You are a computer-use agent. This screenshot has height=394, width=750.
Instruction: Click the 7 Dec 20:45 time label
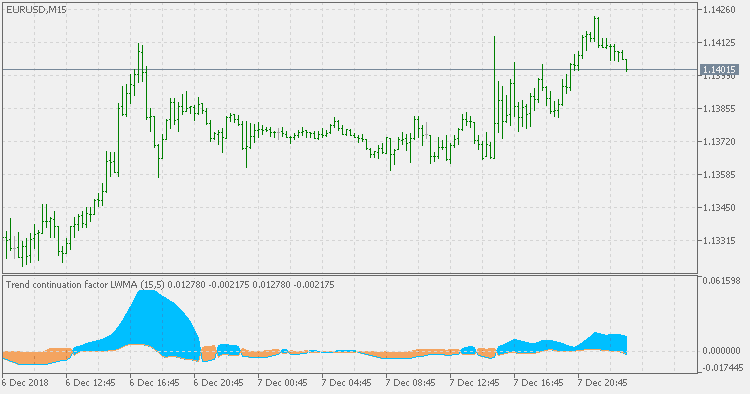(x=603, y=383)
